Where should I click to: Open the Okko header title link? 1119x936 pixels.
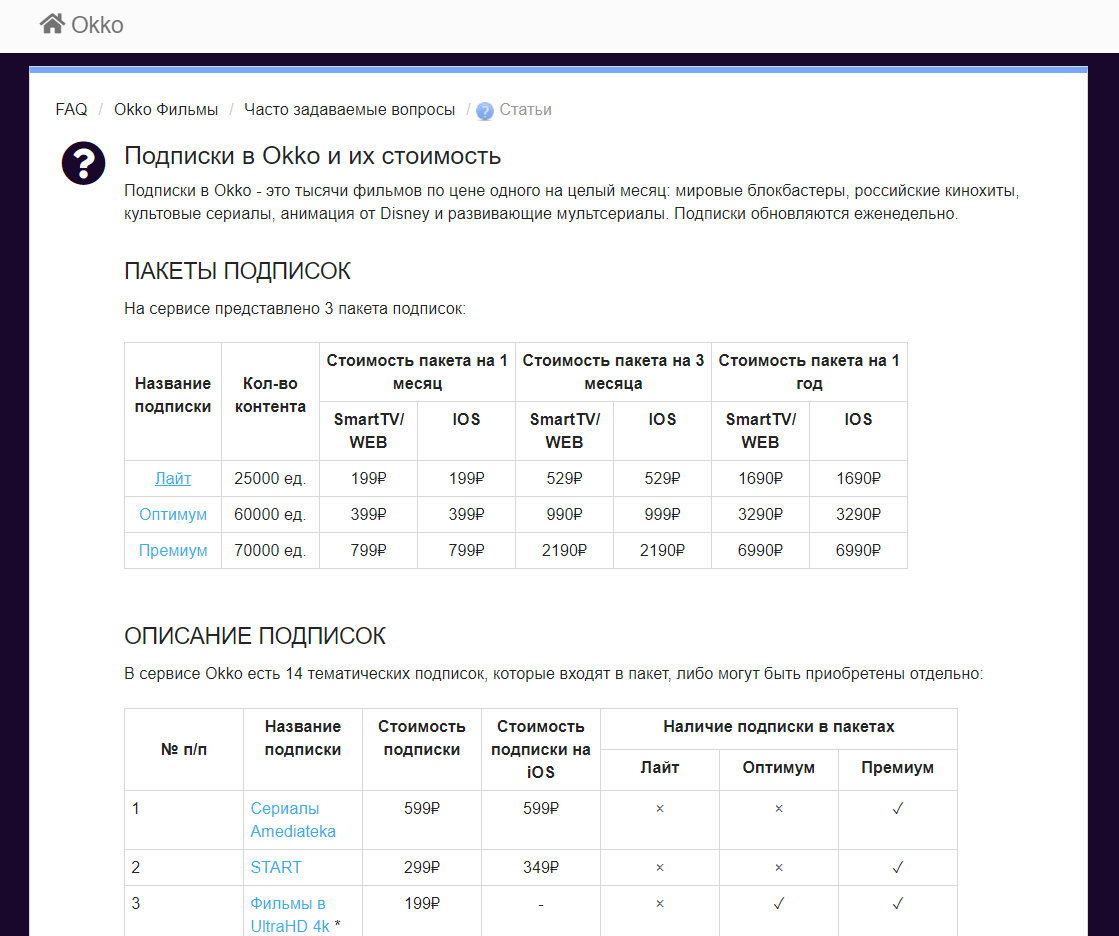[97, 25]
